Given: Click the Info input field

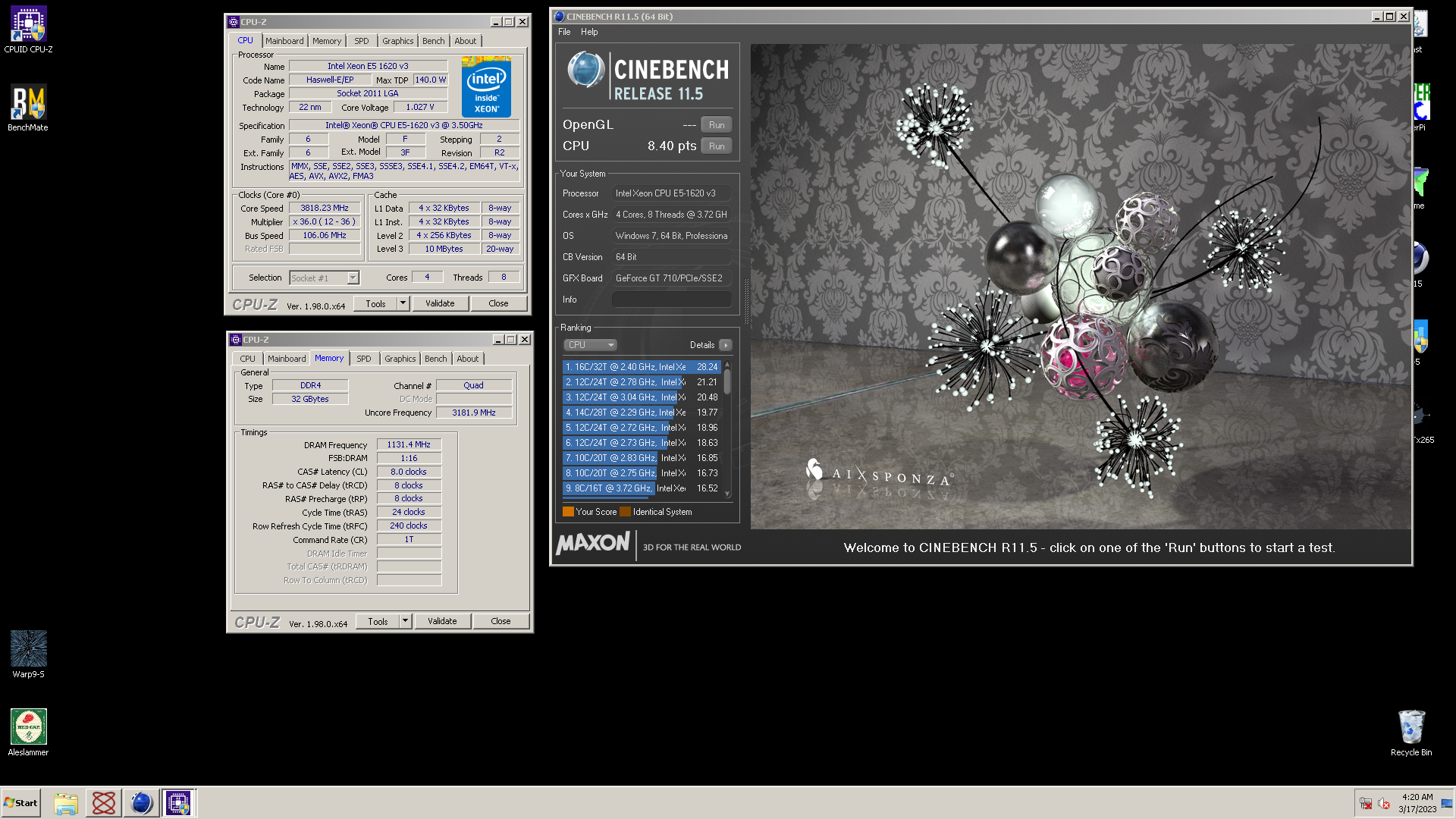Looking at the screenshot, I should click(x=671, y=300).
